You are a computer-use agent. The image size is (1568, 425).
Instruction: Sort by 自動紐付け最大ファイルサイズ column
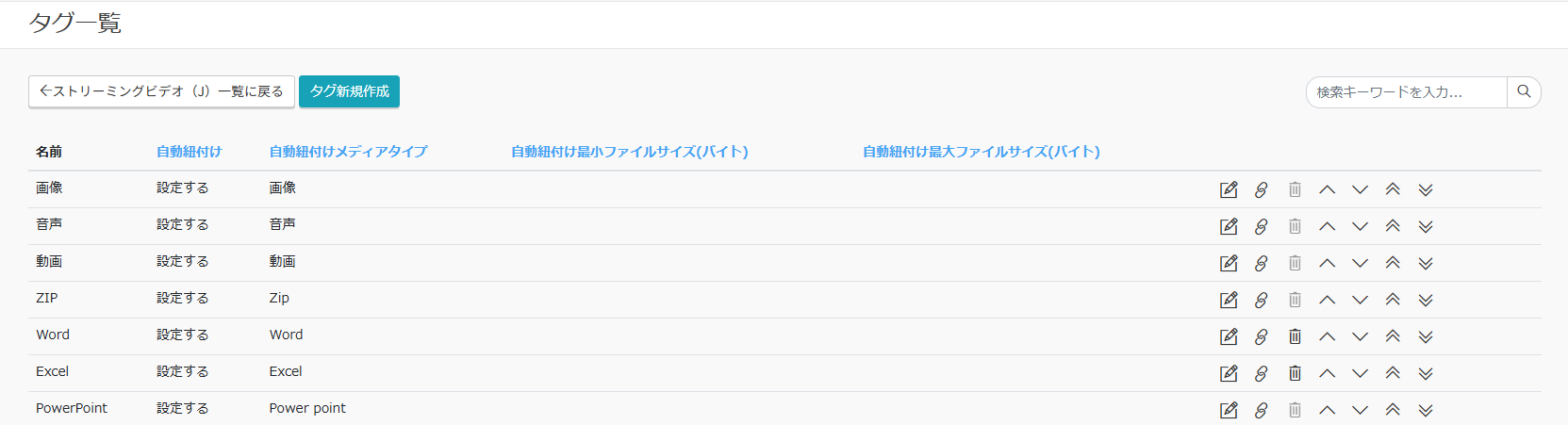pos(981,152)
